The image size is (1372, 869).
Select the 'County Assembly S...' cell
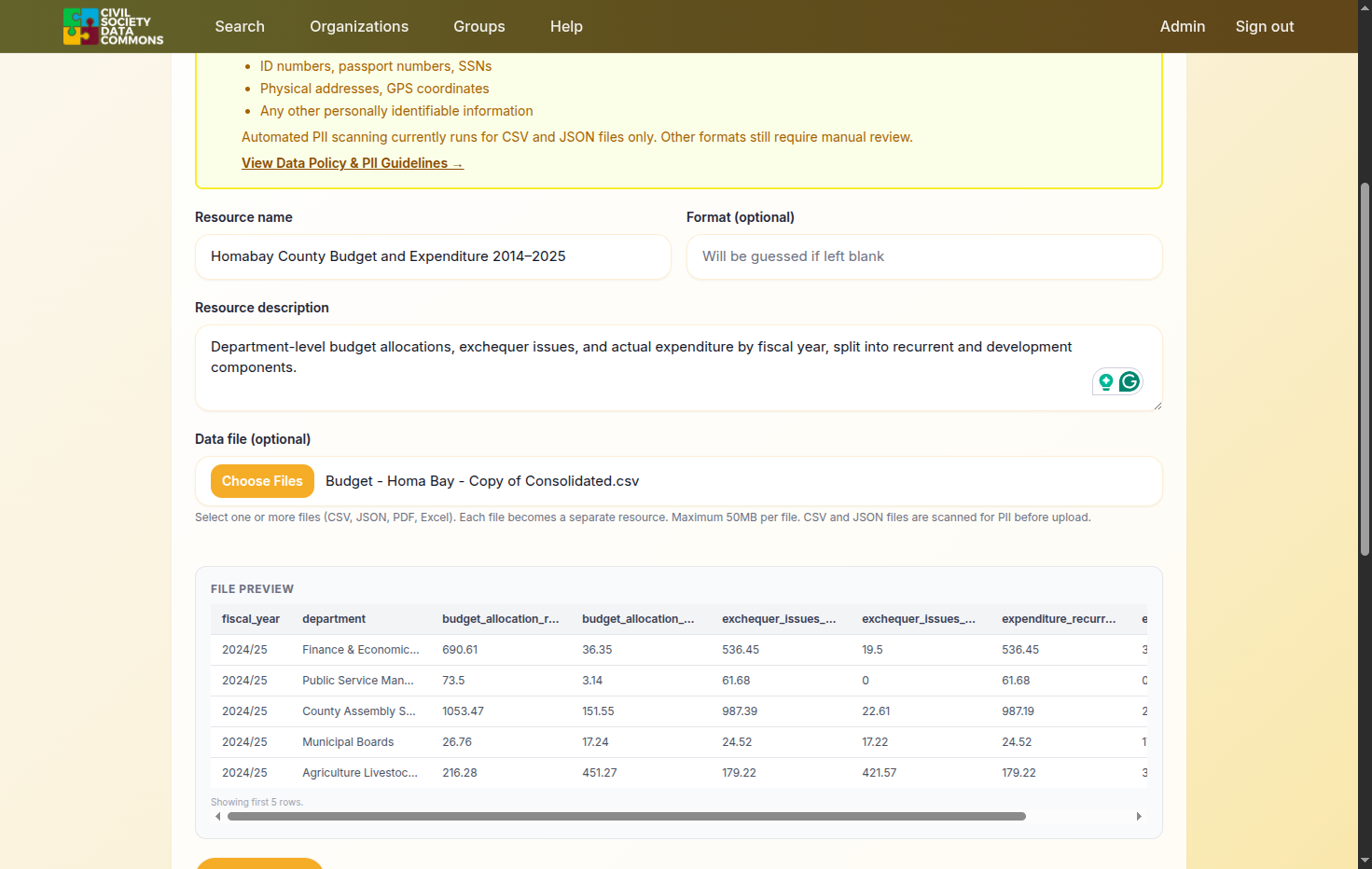[x=359, y=711]
